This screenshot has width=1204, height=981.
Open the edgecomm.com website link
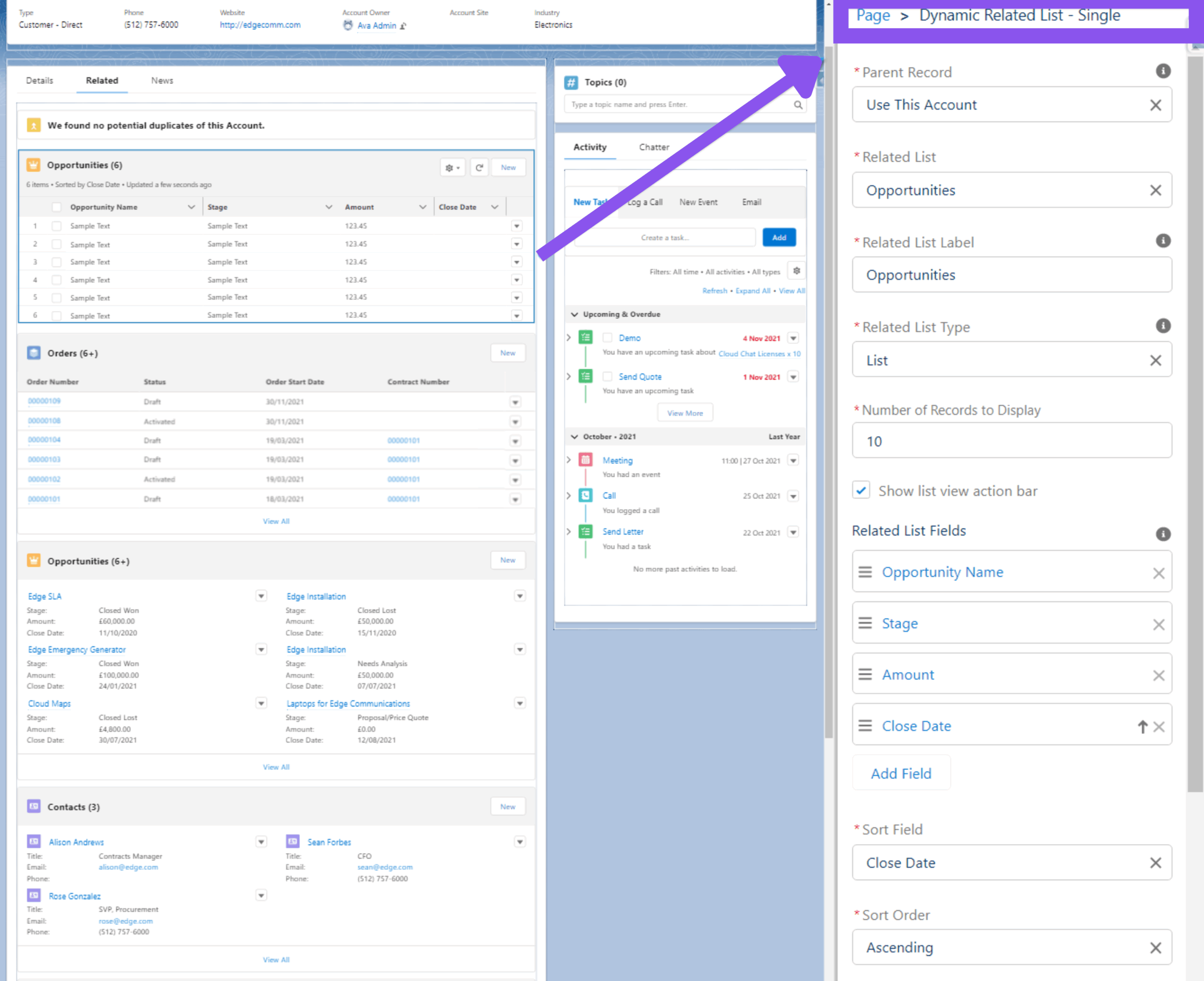pos(260,25)
